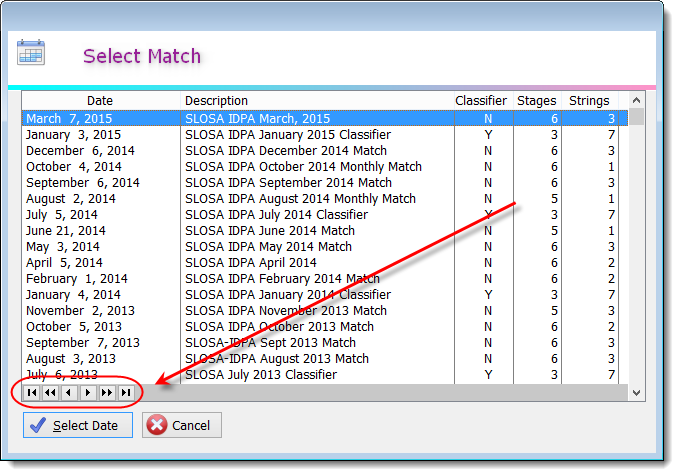Screen dimensions: 679x476
Task: Move to next record arrow
Action: [88, 393]
